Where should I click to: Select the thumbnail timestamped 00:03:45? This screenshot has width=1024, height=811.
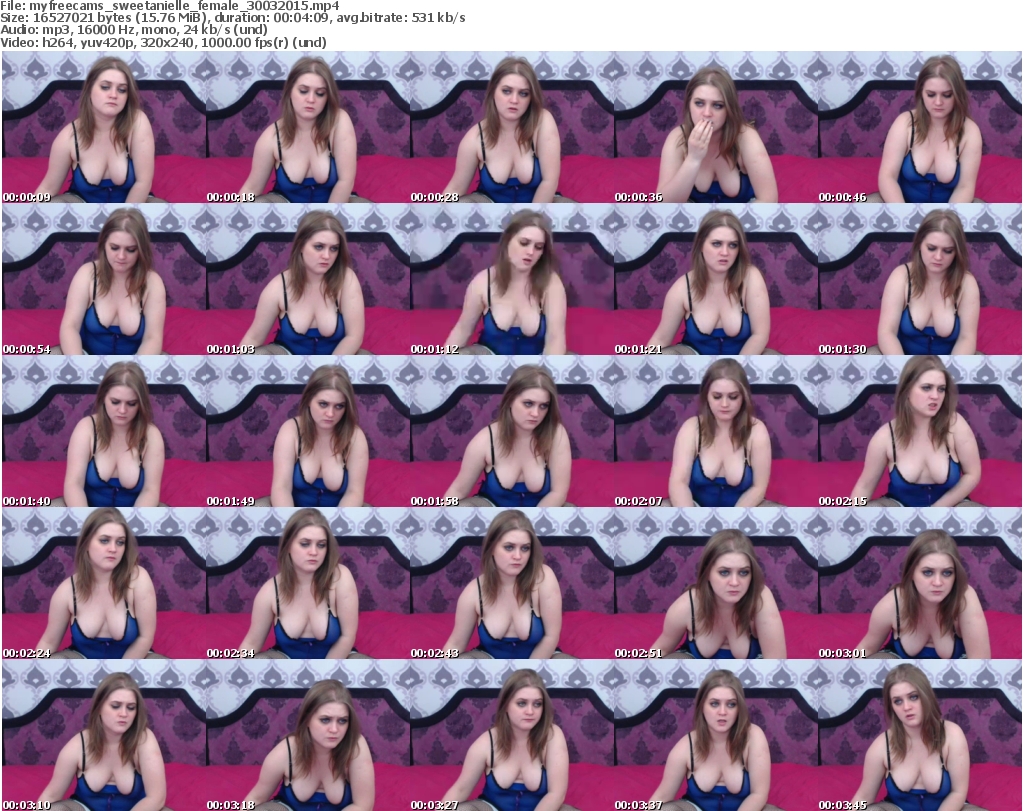(x=920, y=735)
